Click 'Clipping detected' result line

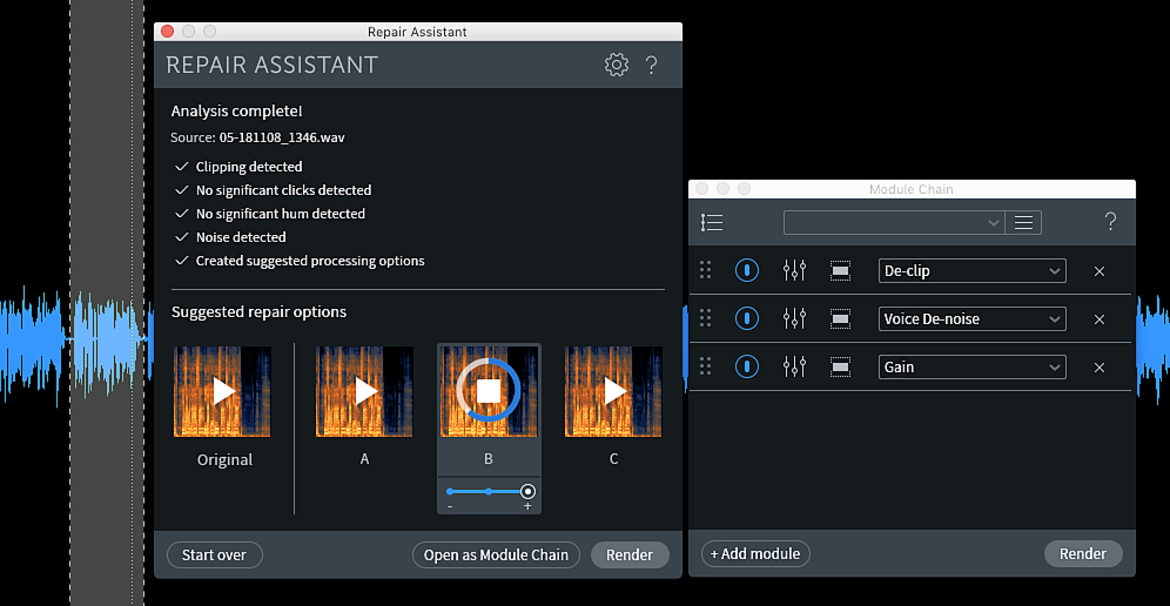coord(249,167)
